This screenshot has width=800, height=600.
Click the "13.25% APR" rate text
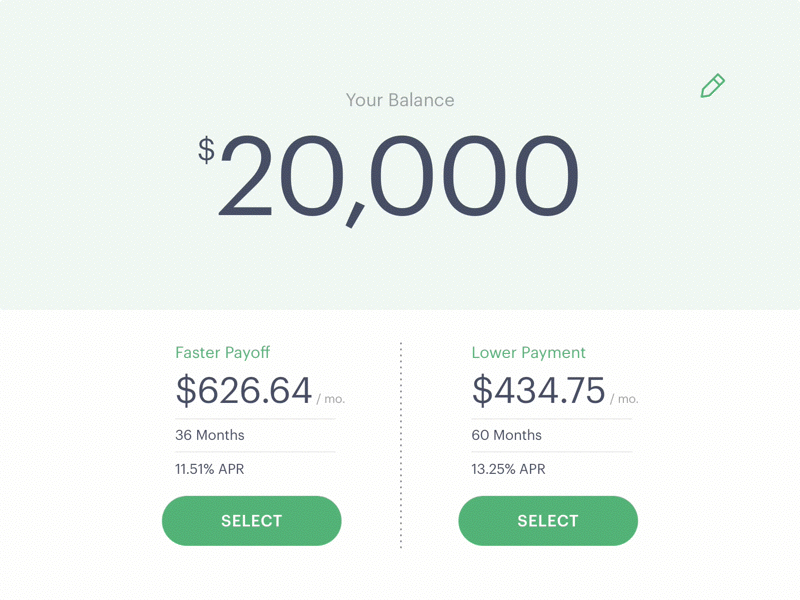[509, 469]
